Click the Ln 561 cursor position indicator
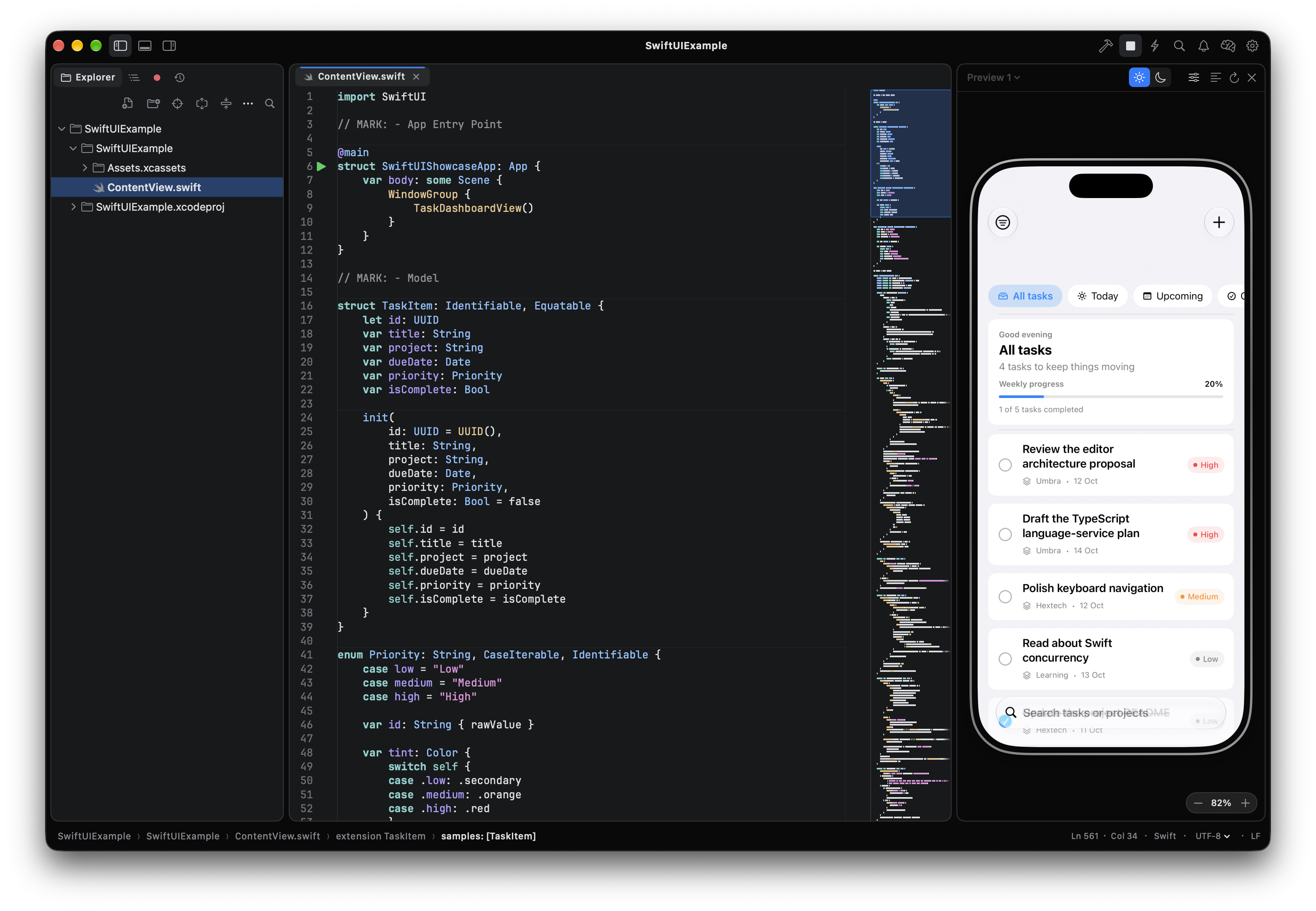 (x=1084, y=836)
